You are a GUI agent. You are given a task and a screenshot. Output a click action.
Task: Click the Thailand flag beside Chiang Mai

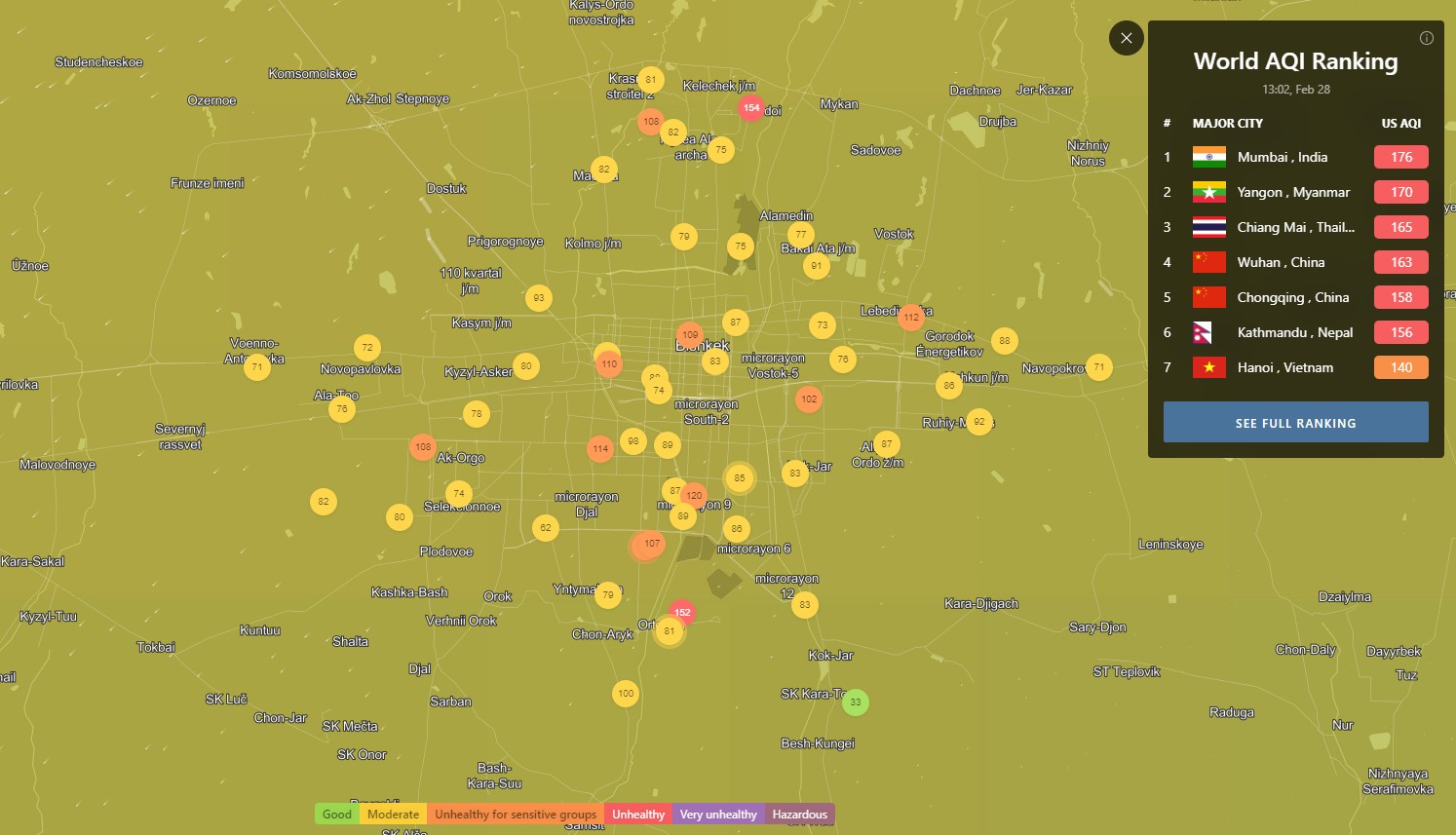click(1208, 227)
